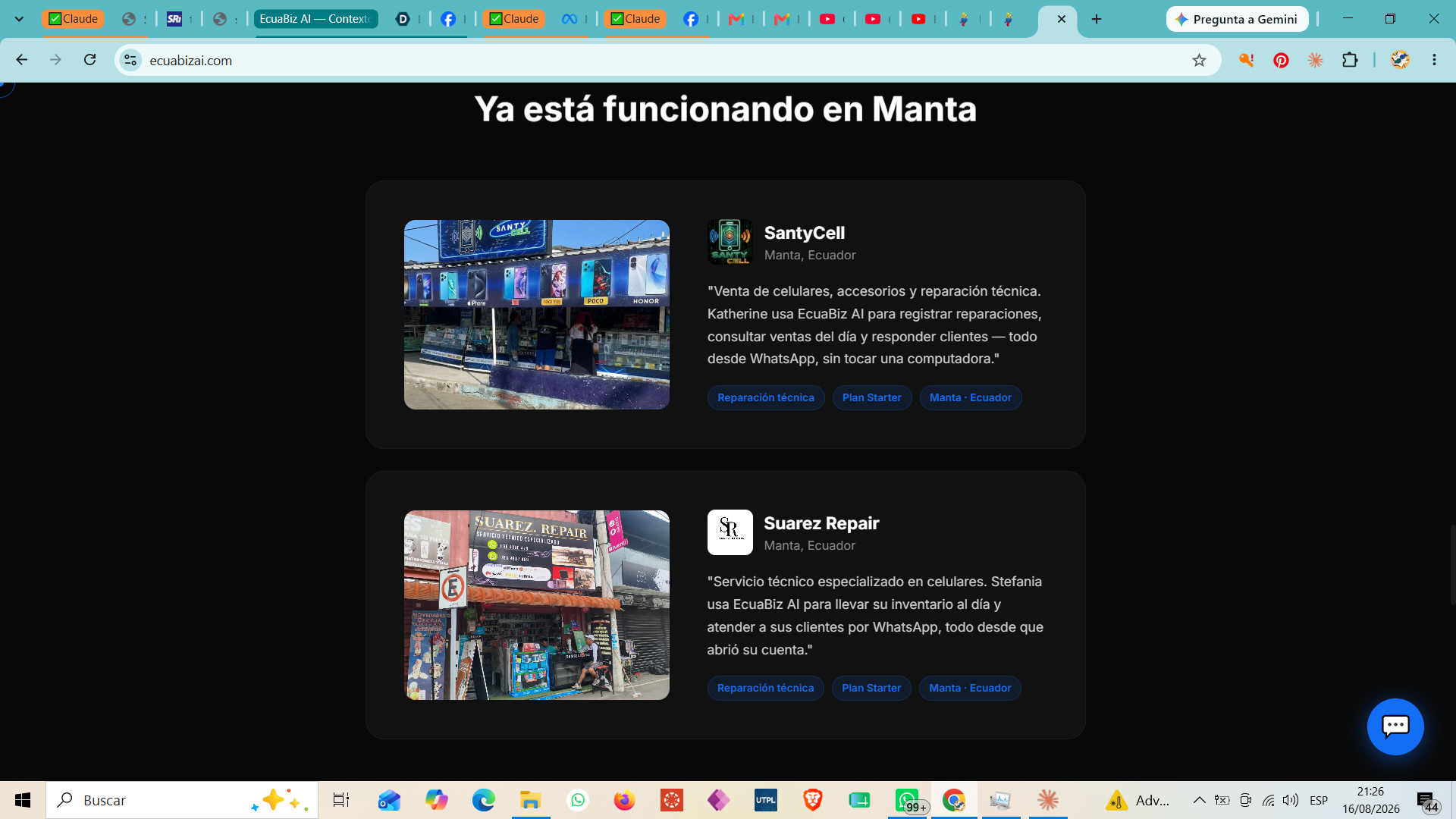Click the heading Ya está funcionando en Manta
Viewport: 1456px width, 819px height.
tap(726, 109)
